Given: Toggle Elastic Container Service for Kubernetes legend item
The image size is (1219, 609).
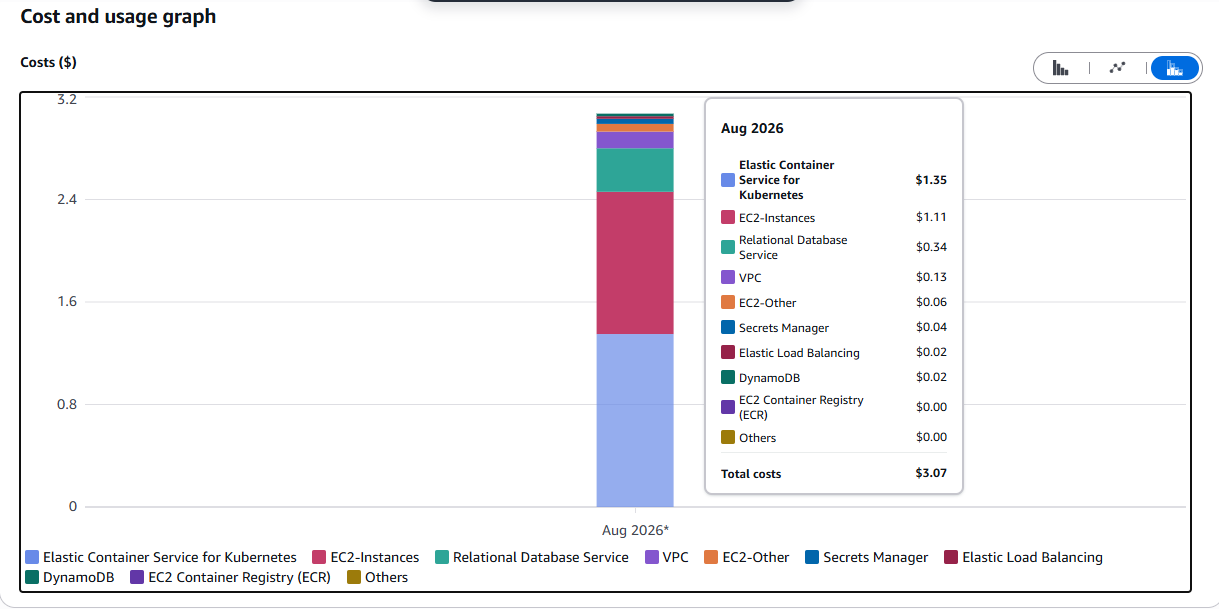Looking at the screenshot, I should pyautogui.click(x=161, y=557).
